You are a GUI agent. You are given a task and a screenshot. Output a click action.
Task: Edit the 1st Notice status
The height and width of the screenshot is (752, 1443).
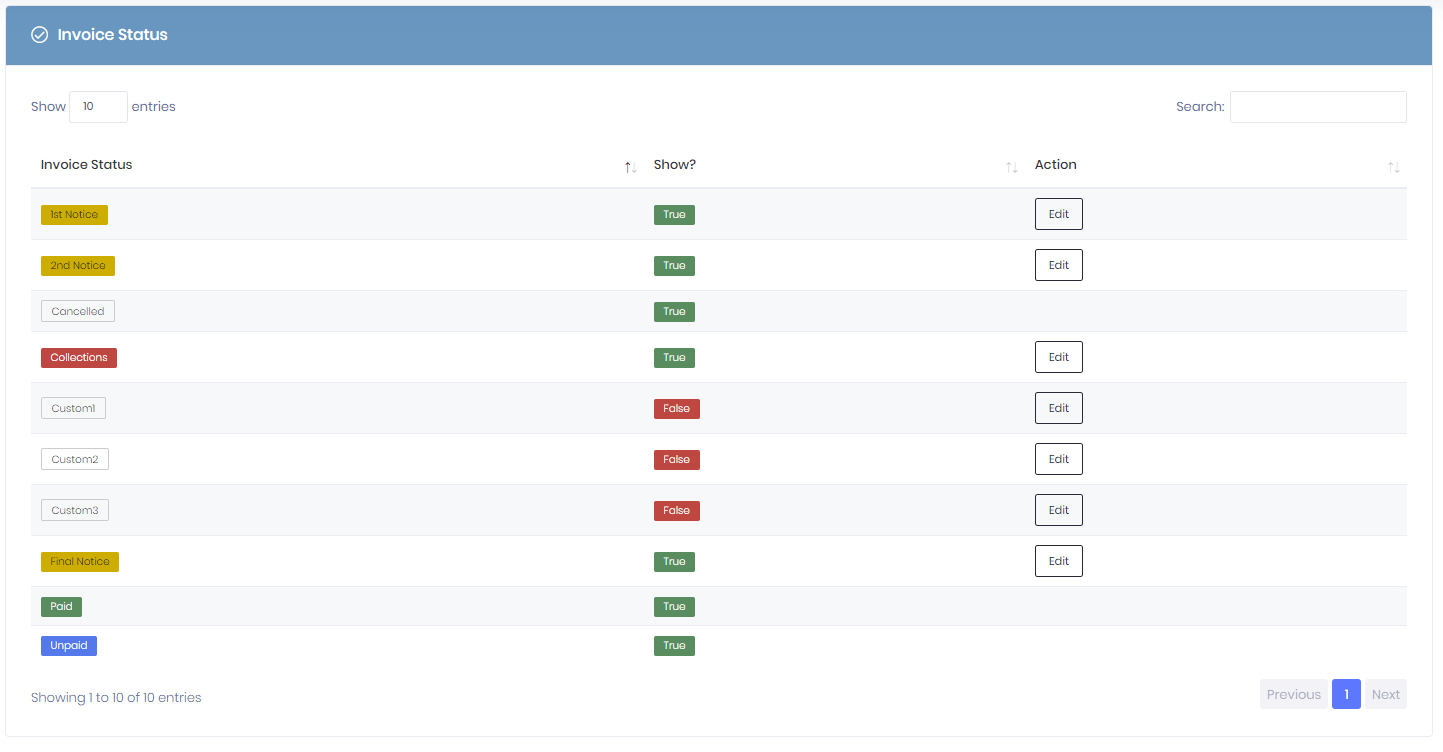(1059, 214)
